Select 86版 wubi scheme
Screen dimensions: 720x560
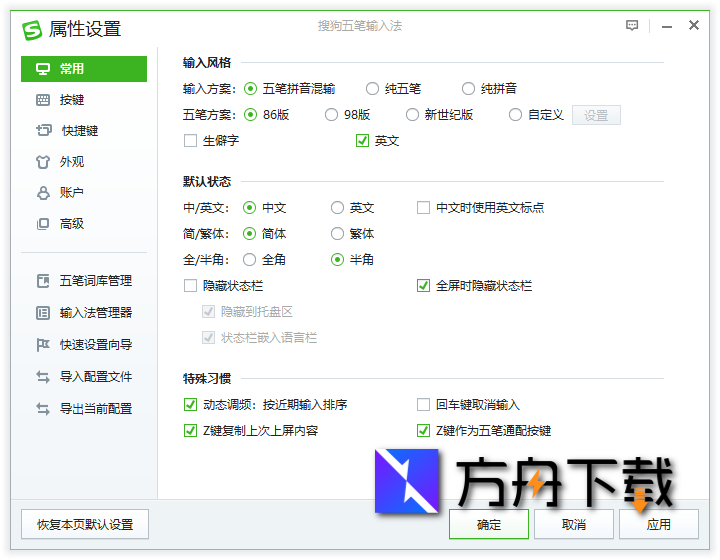pos(250,115)
